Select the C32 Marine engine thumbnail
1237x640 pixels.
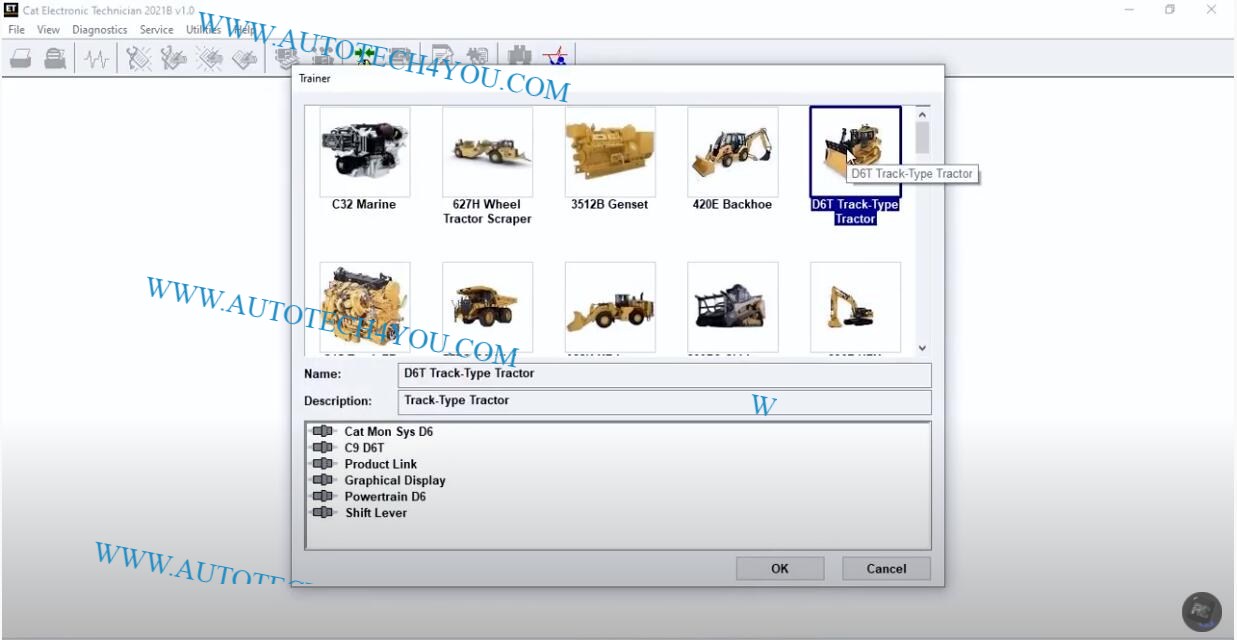pyautogui.click(x=364, y=151)
